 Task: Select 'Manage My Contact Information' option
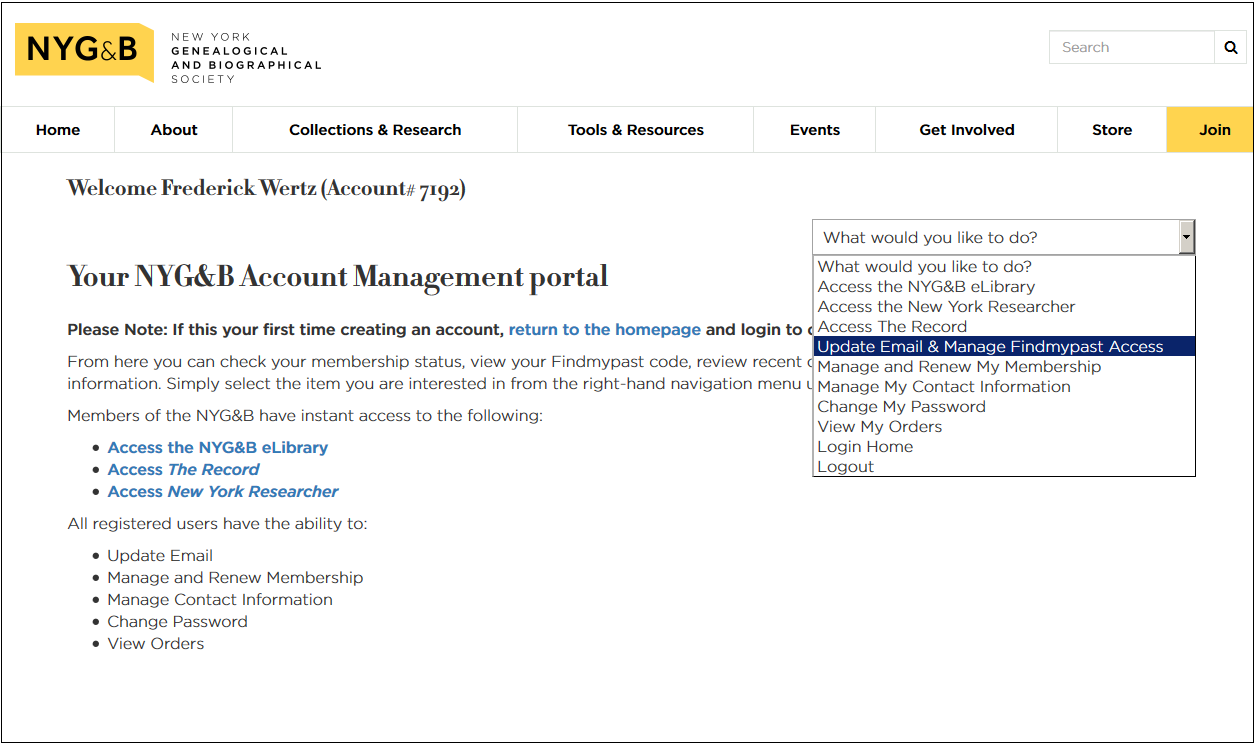(x=943, y=387)
